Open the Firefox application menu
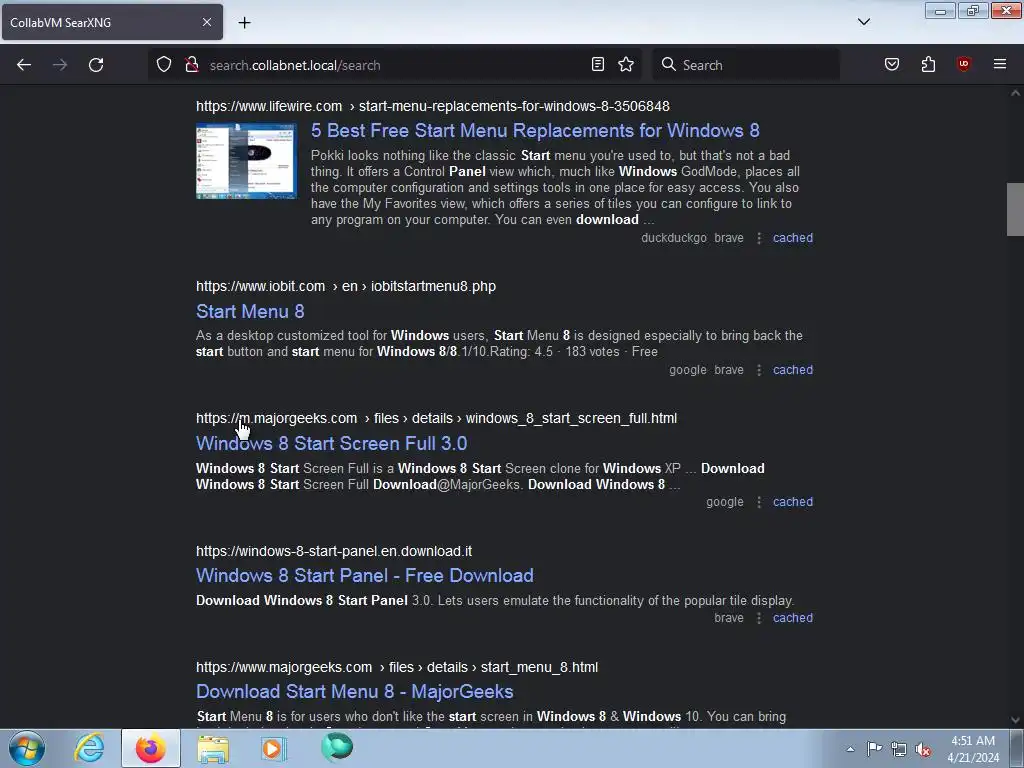Image resolution: width=1024 pixels, height=768 pixels. [x=1000, y=64]
